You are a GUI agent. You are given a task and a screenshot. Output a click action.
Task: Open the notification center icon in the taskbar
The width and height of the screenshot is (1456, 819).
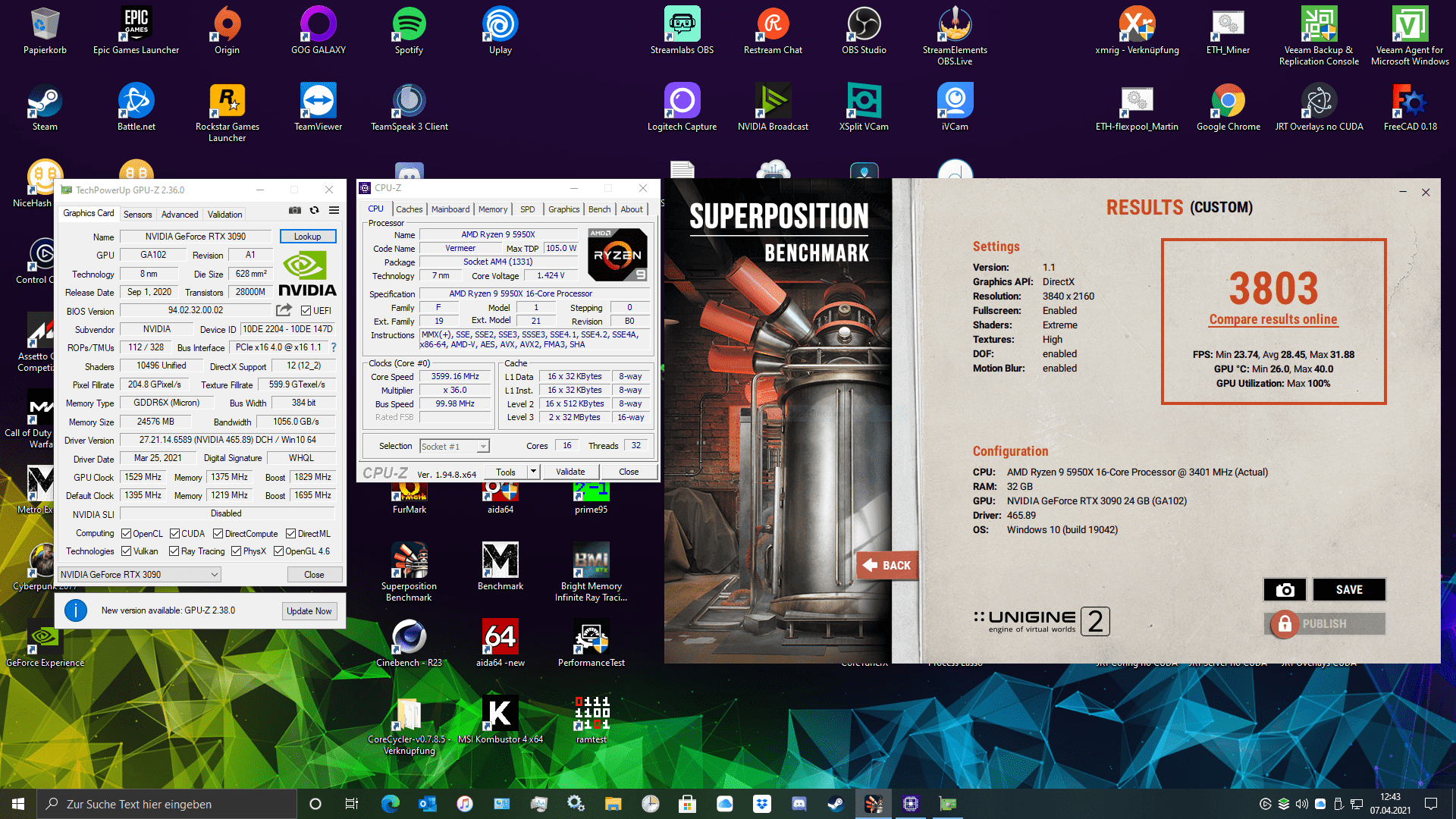[x=1431, y=804]
